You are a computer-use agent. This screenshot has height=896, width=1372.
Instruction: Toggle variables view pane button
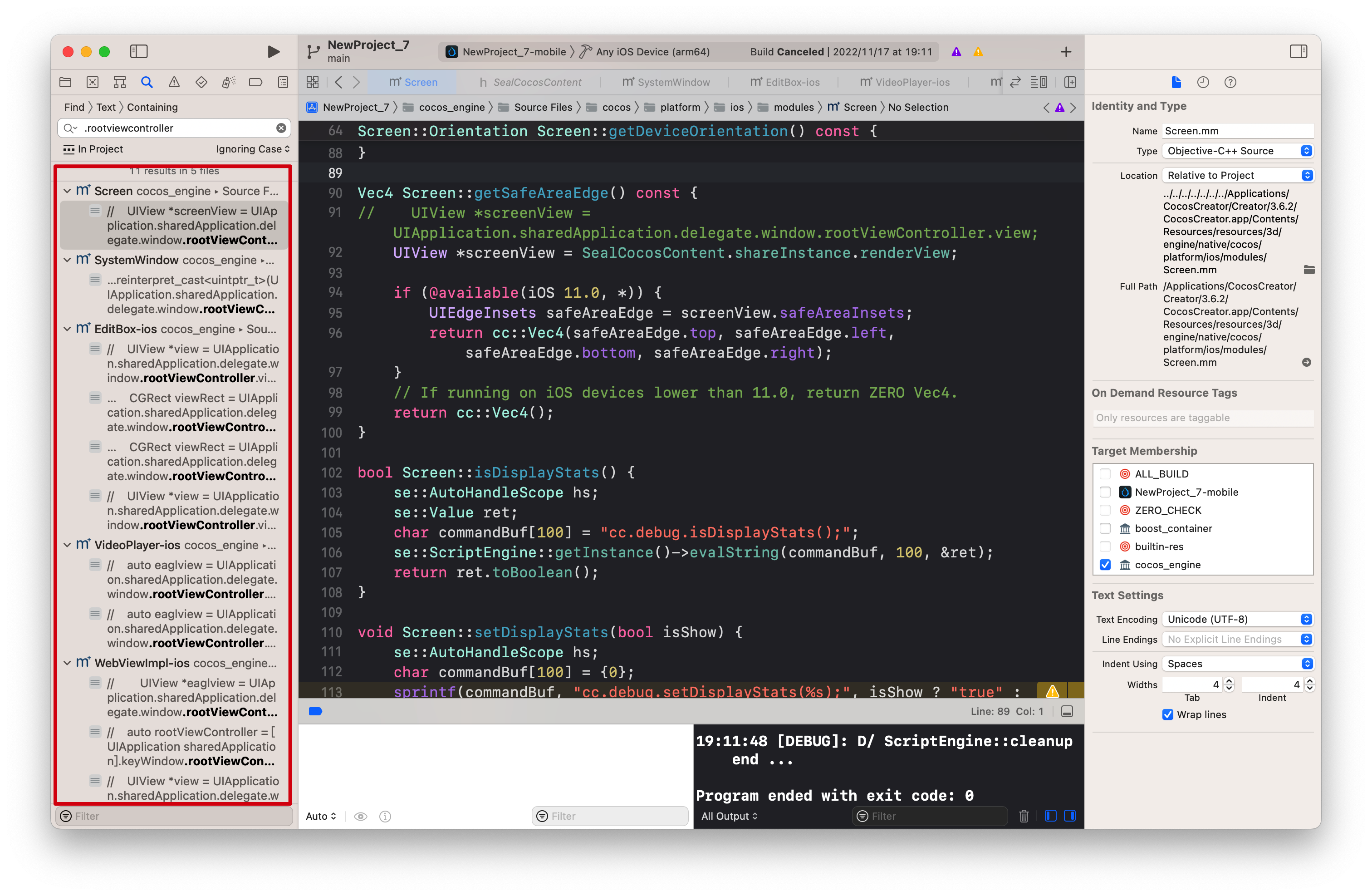[x=1050, y=816]
